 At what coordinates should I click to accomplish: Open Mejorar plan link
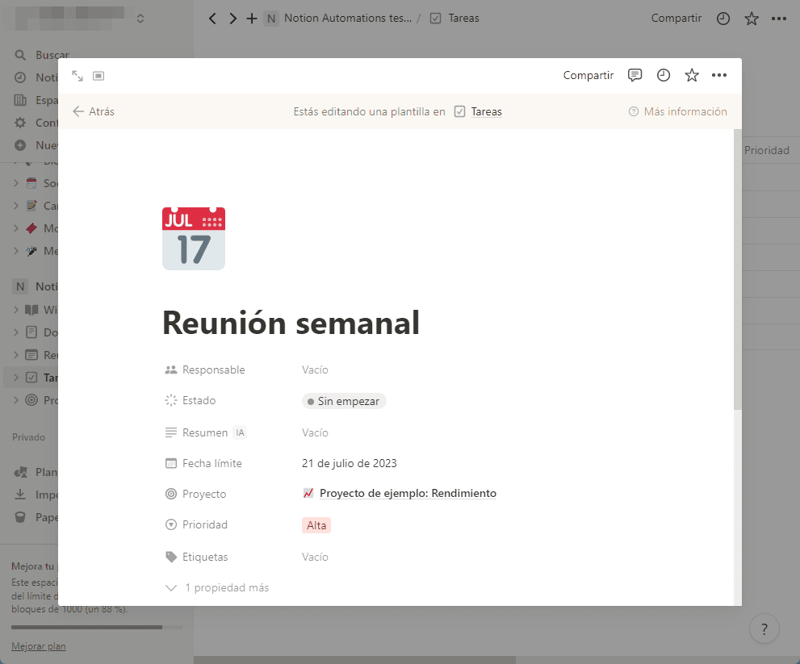click(x=38, y=646)
